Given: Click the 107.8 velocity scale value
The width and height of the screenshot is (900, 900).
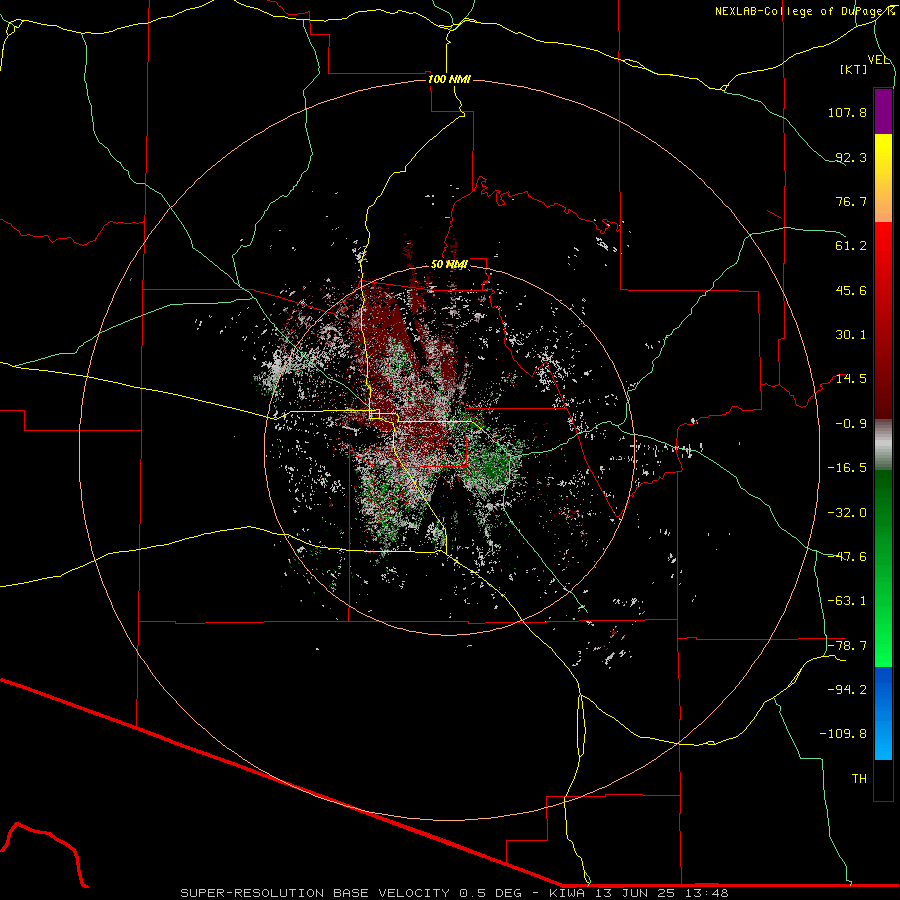Looking at the screenshot, I should [847, 112].
